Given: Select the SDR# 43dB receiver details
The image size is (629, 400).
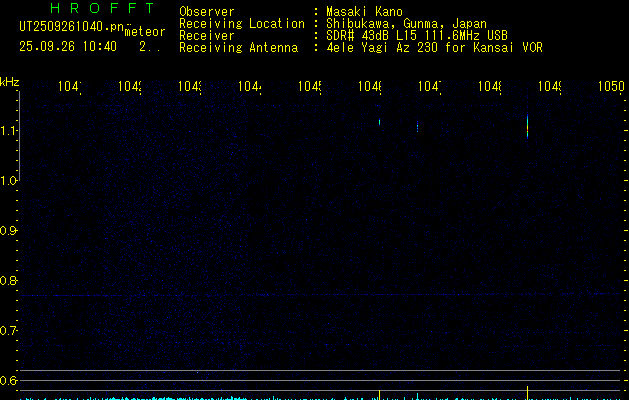Looking at the screenshot, I should 418,35.
